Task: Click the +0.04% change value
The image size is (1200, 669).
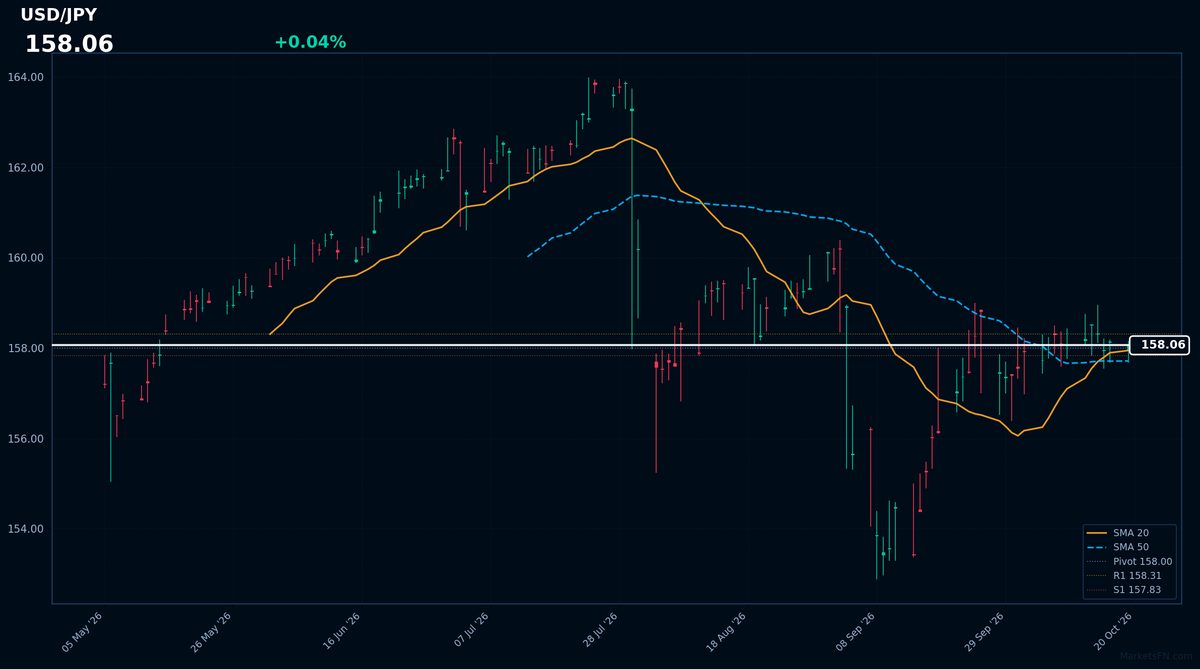Action: [x=310, y=42]
